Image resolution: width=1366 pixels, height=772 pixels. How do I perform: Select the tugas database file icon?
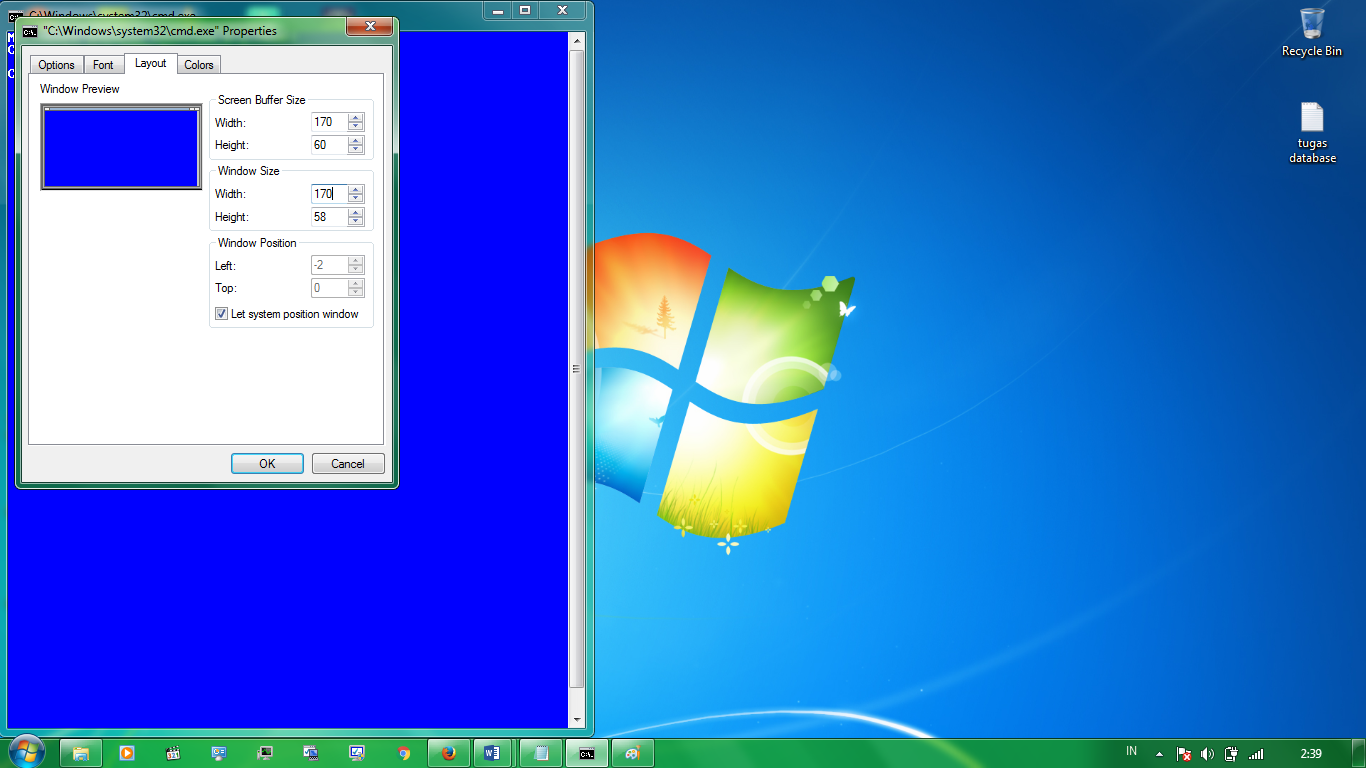(x=1312, y=133)
